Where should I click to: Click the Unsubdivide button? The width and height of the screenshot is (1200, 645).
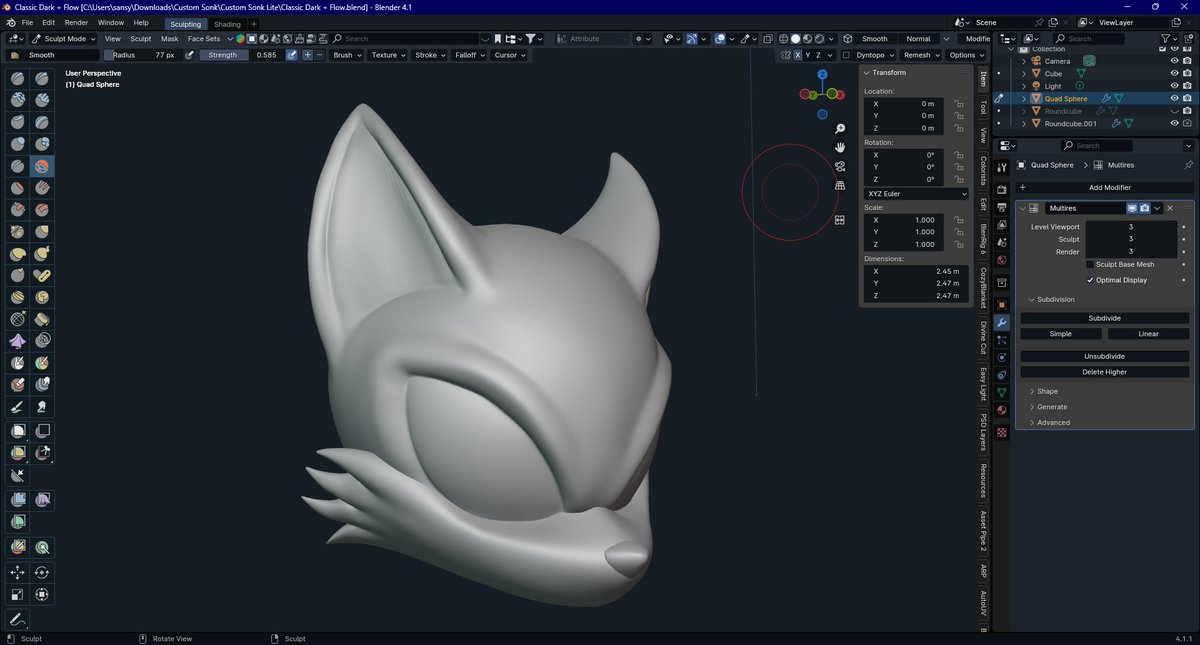1105,356
